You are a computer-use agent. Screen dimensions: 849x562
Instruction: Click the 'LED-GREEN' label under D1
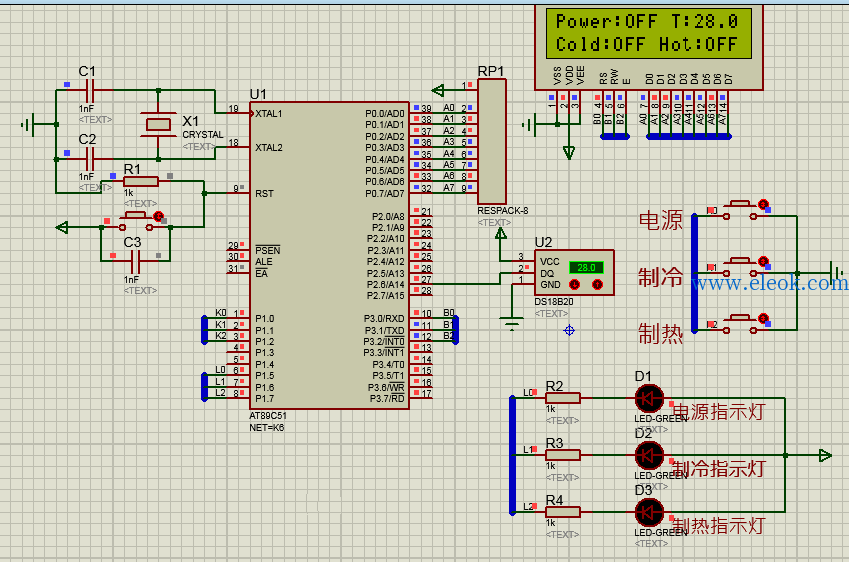[x=661, y=419]
